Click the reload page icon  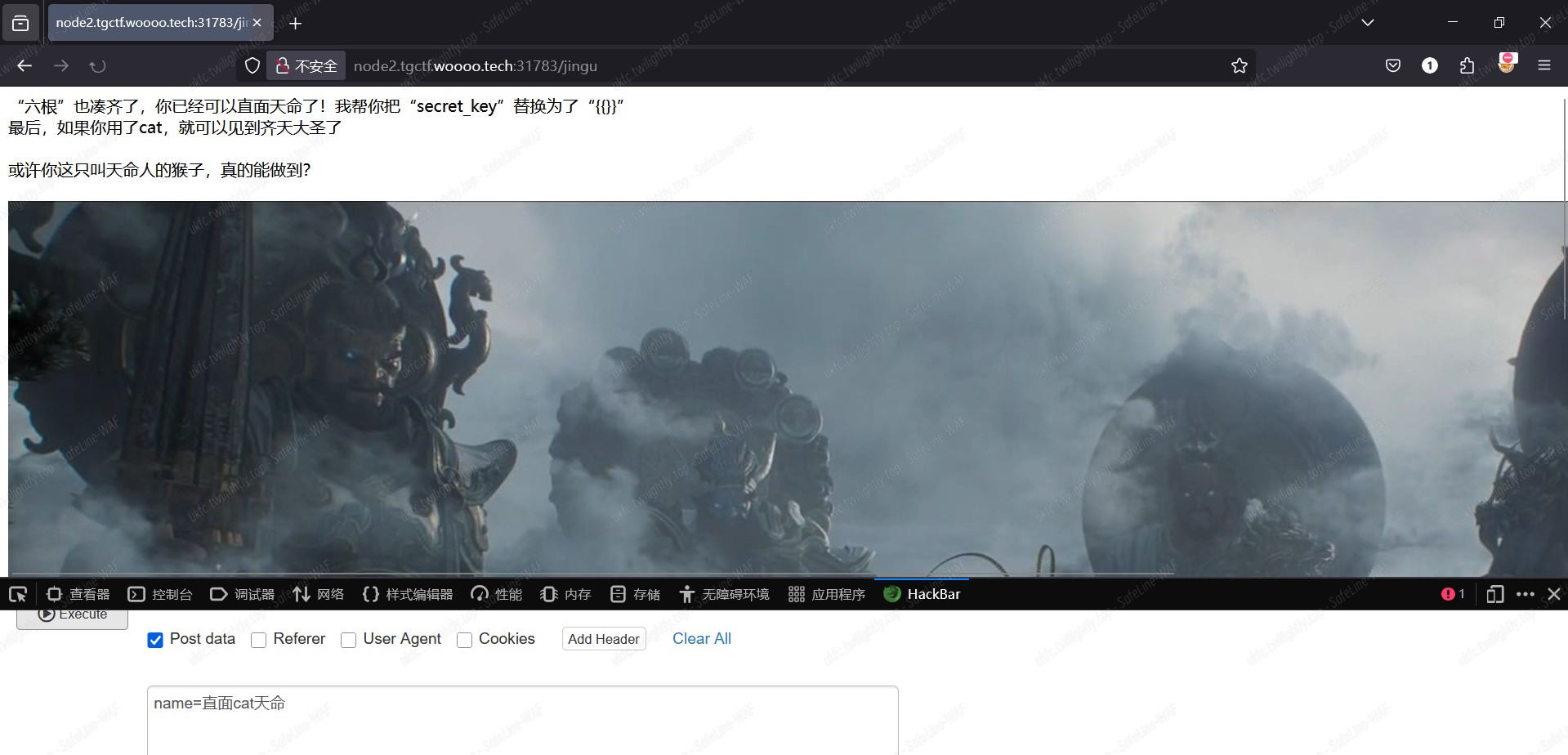tap(98, 66)
